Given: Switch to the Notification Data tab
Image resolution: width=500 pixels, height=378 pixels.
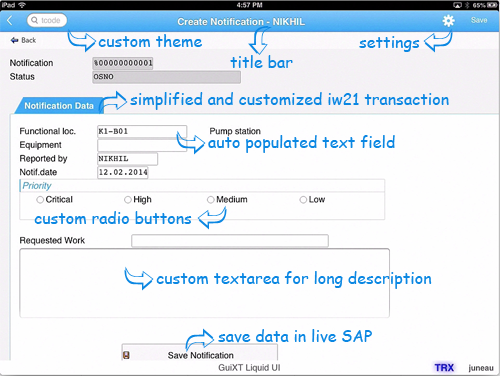Looking at the screenshot, I should 59,106.
